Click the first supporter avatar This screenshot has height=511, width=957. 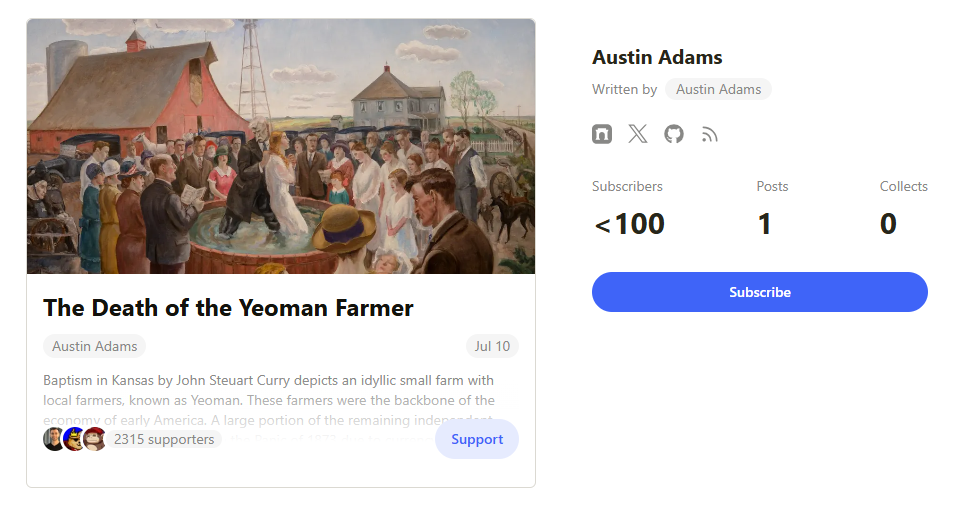[x=54, y=439]
